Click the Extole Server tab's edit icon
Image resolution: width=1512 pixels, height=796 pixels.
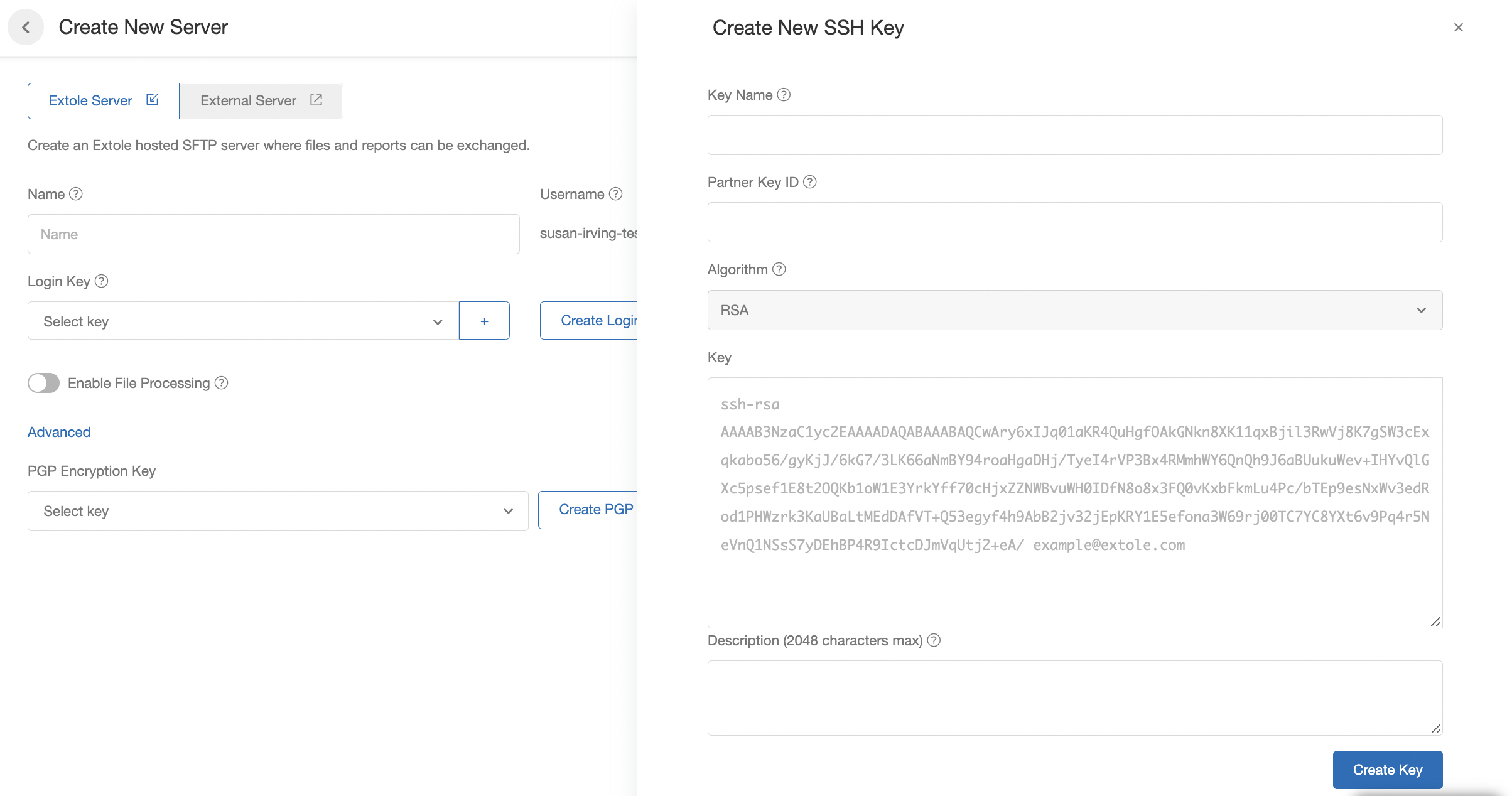pos(152,100)
